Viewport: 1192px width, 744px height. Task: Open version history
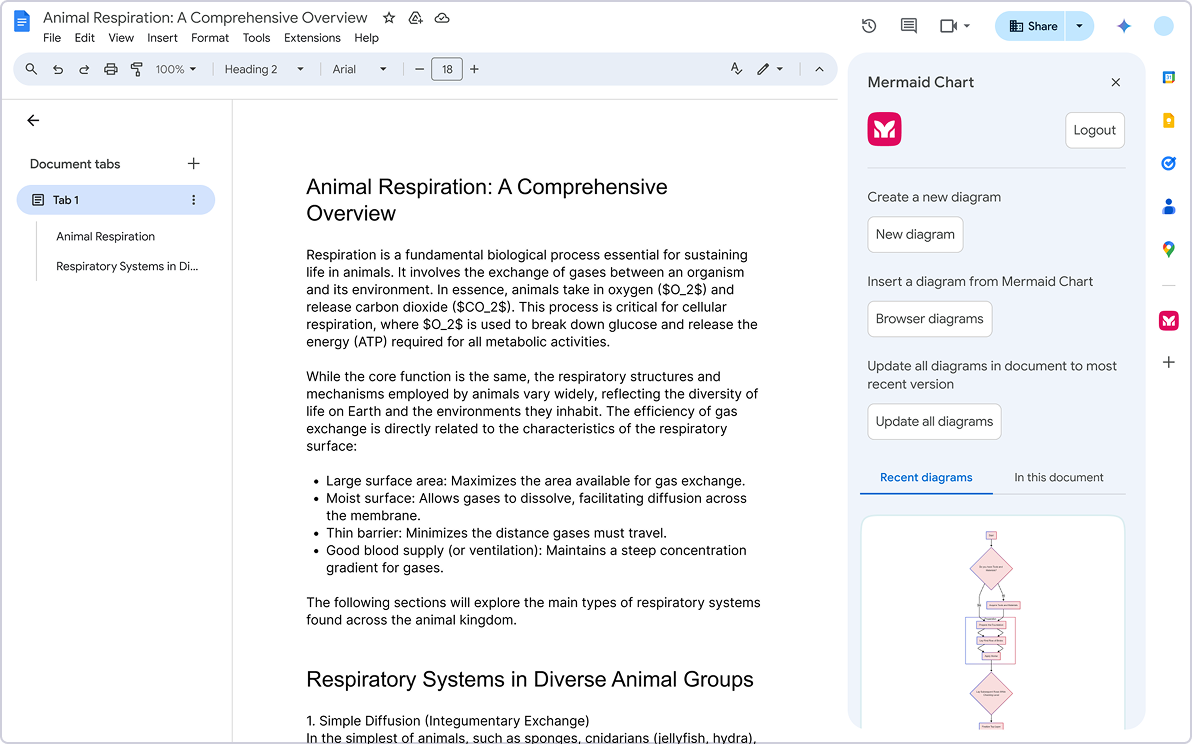868,26
